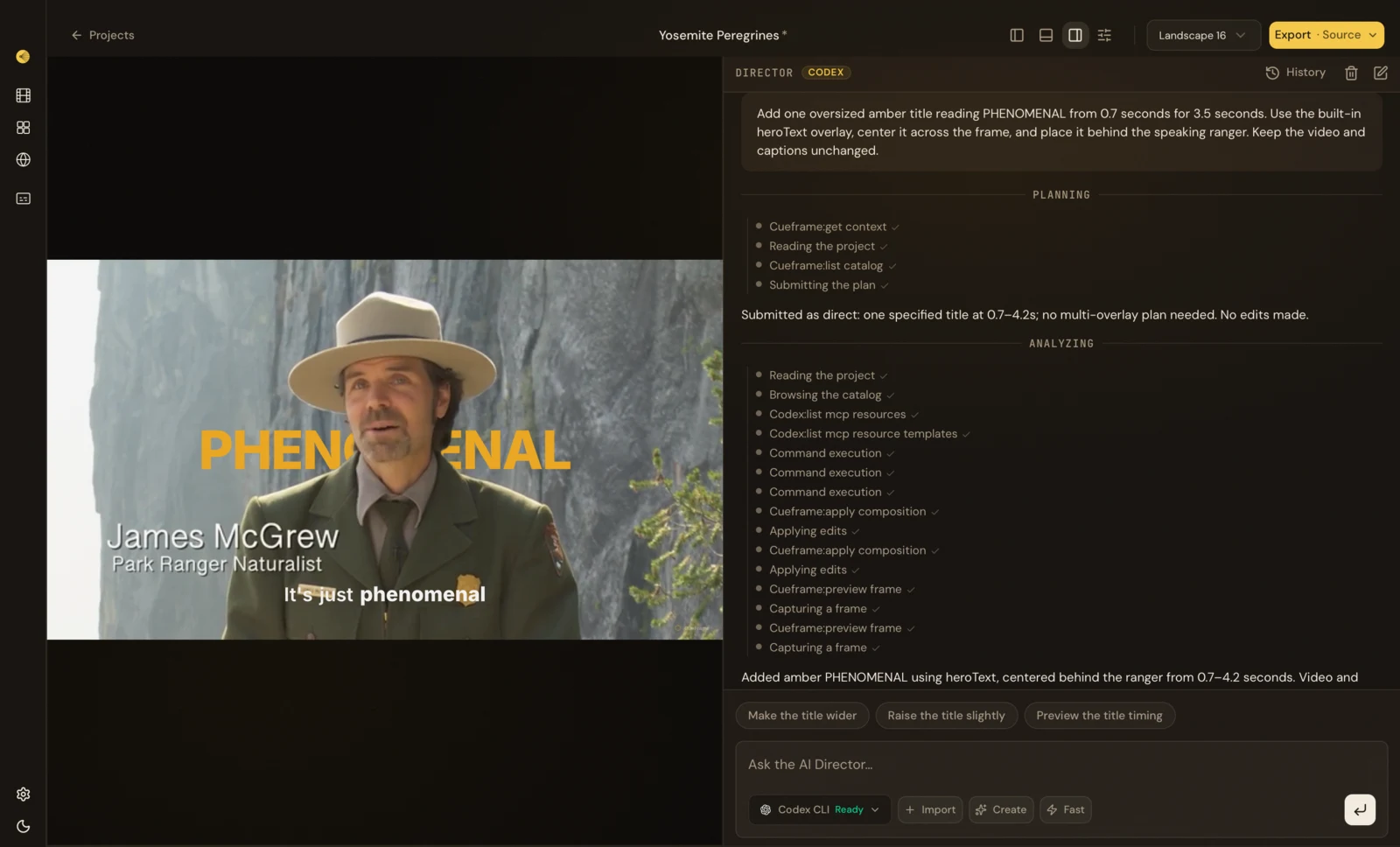Delete conversation with trash icon
Viewport: 1400px width, 847px height.
coord(1351,73)
